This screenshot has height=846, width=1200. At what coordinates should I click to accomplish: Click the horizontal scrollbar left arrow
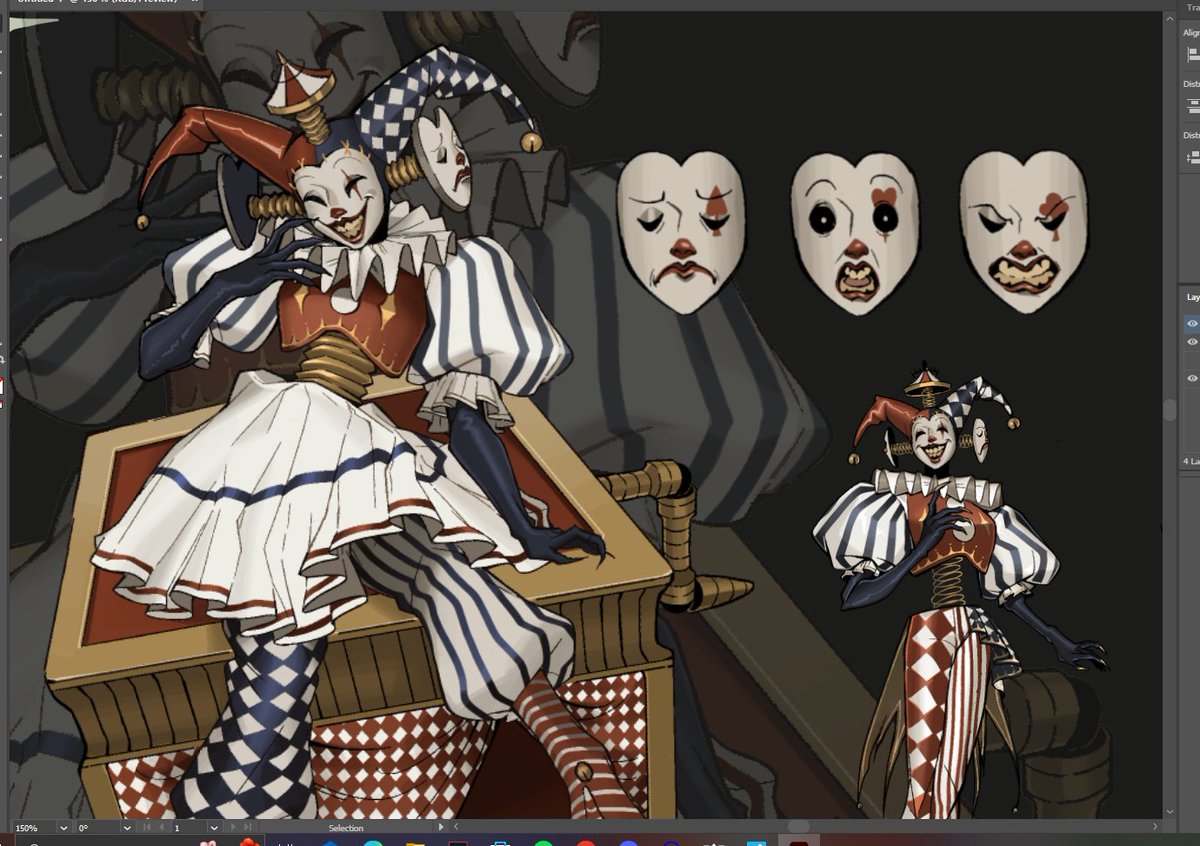456,827
